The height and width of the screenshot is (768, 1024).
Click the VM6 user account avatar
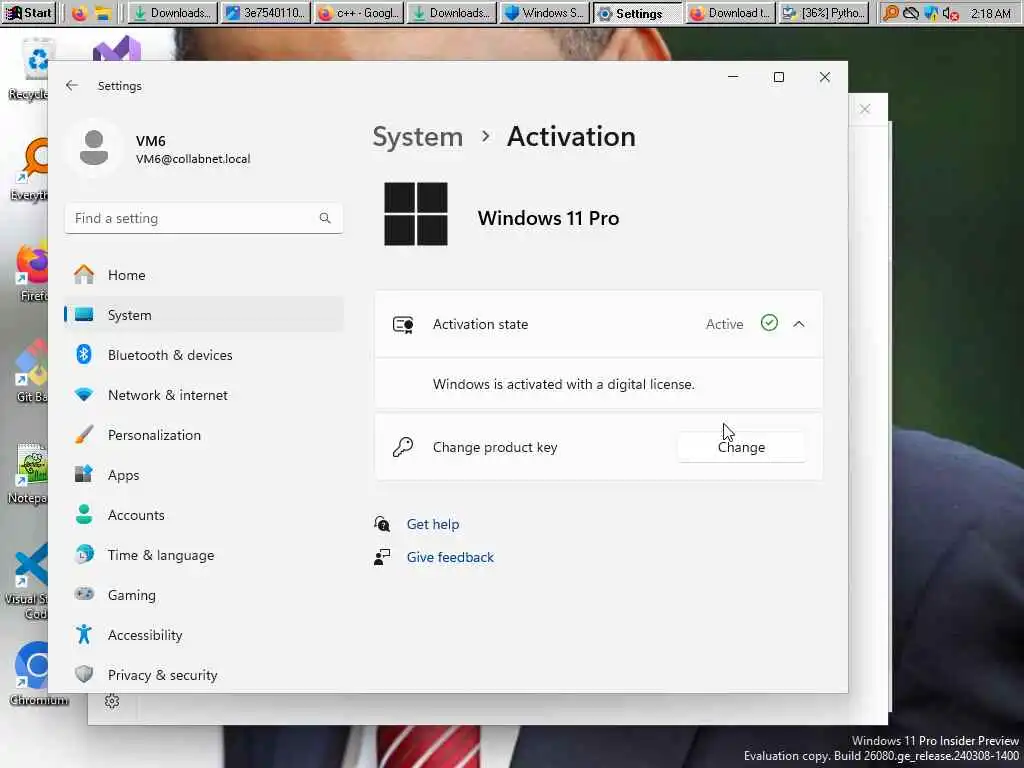[x=94, y=148]
